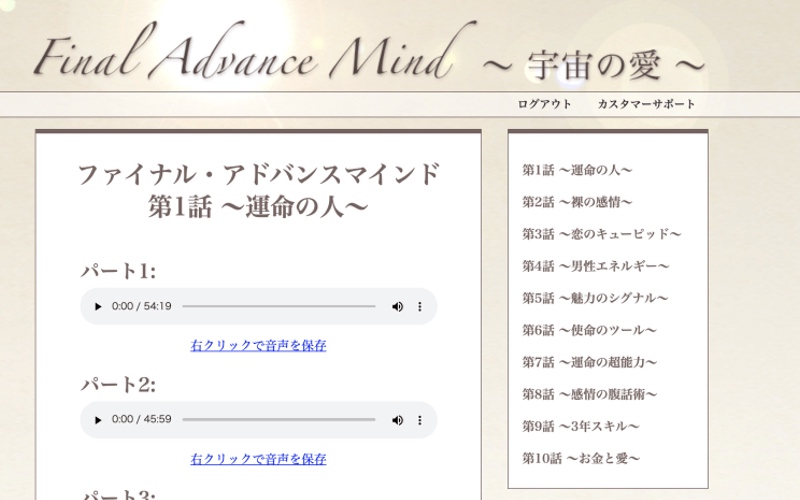800x500 pixels.
Task: Open 第6話 ～使命のツール～ in the sidebar
Action: click(x=589, y=330)
